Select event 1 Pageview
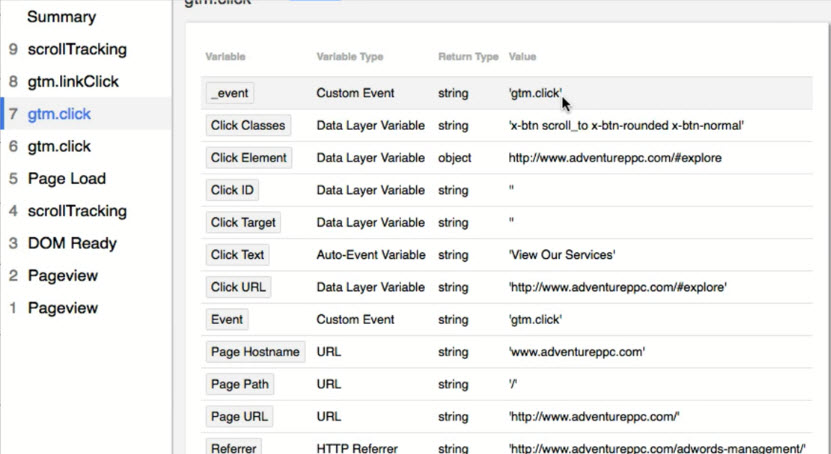 [x=62, y=308]
